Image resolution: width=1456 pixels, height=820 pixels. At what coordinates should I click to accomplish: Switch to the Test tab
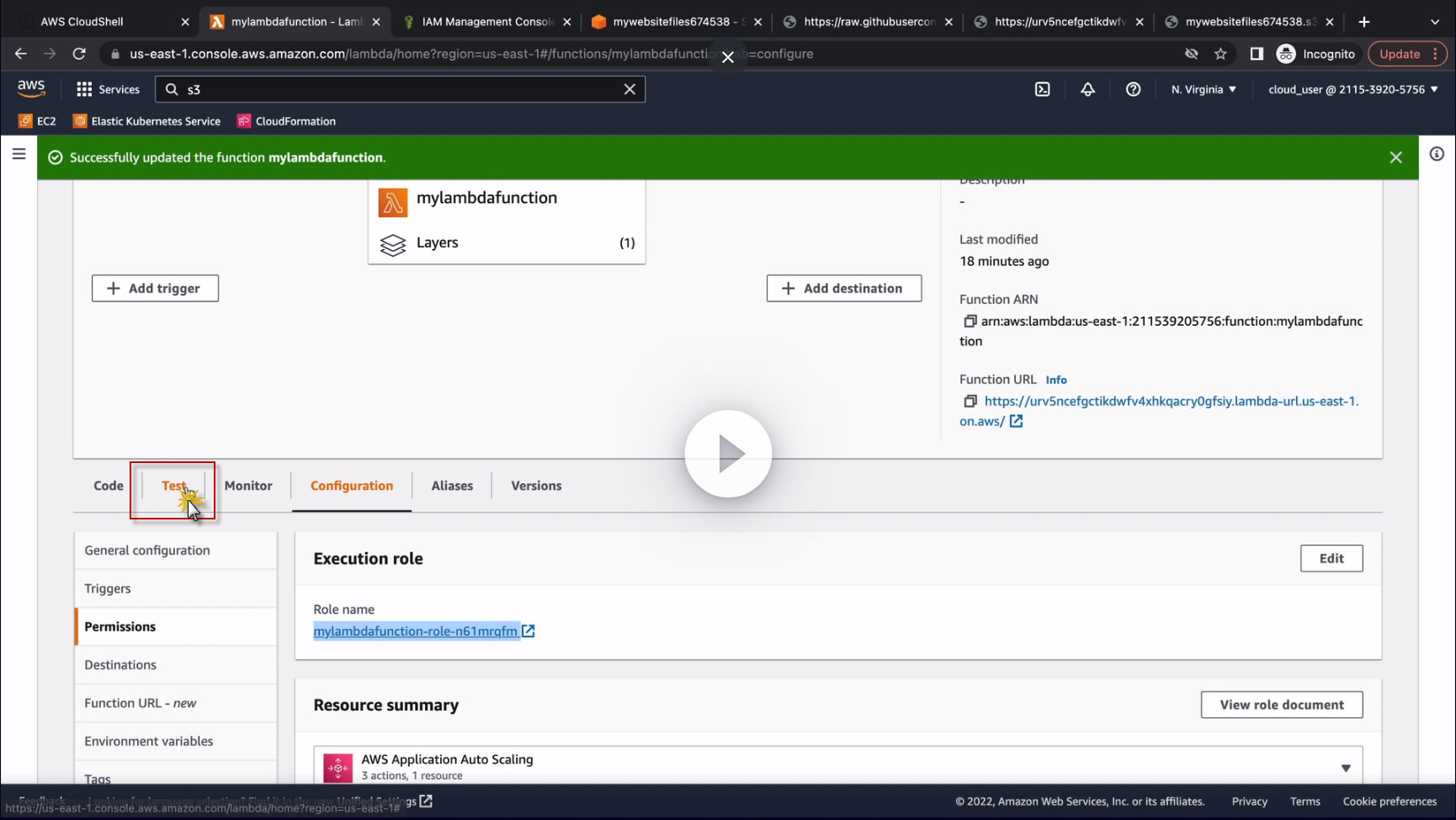tap(174, 486)
